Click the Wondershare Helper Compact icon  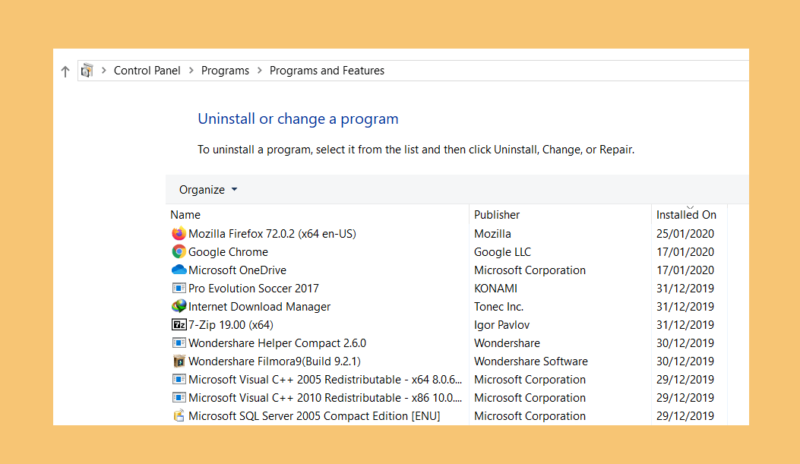click(x=179, y=343)
